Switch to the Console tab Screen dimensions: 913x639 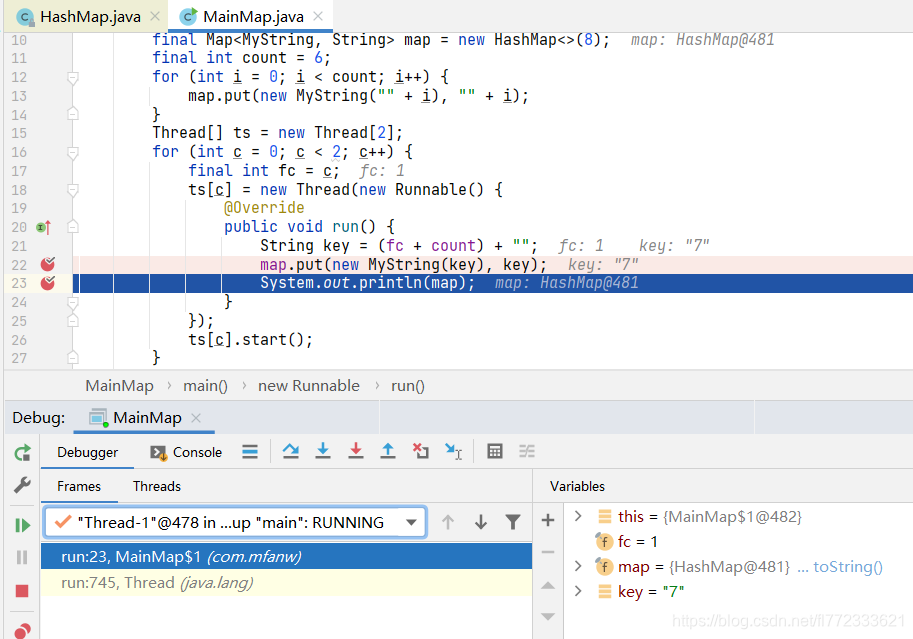point(186,452)
